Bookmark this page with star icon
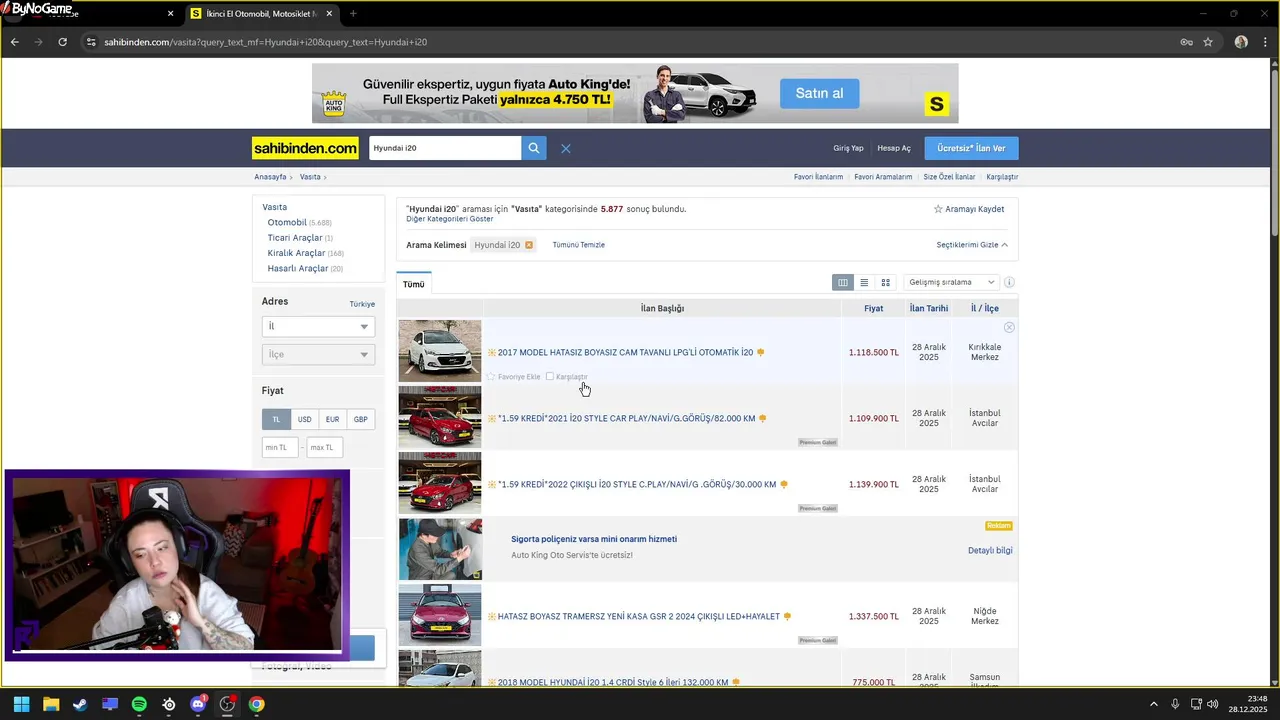 pyautogui.click(x=1208, y=42)
